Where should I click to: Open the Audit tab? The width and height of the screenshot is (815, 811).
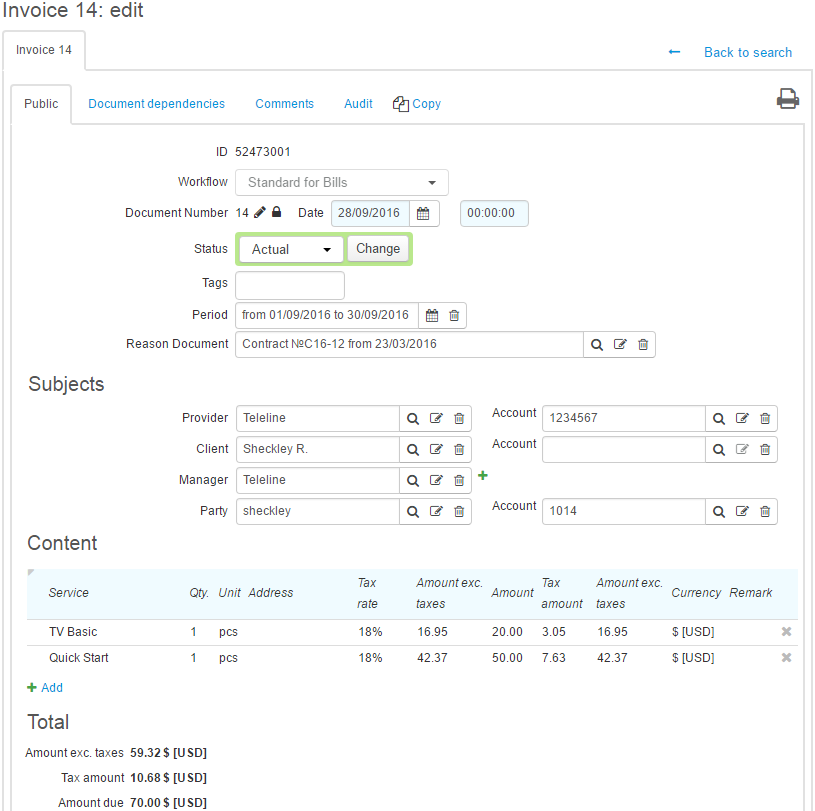point(358,104)
